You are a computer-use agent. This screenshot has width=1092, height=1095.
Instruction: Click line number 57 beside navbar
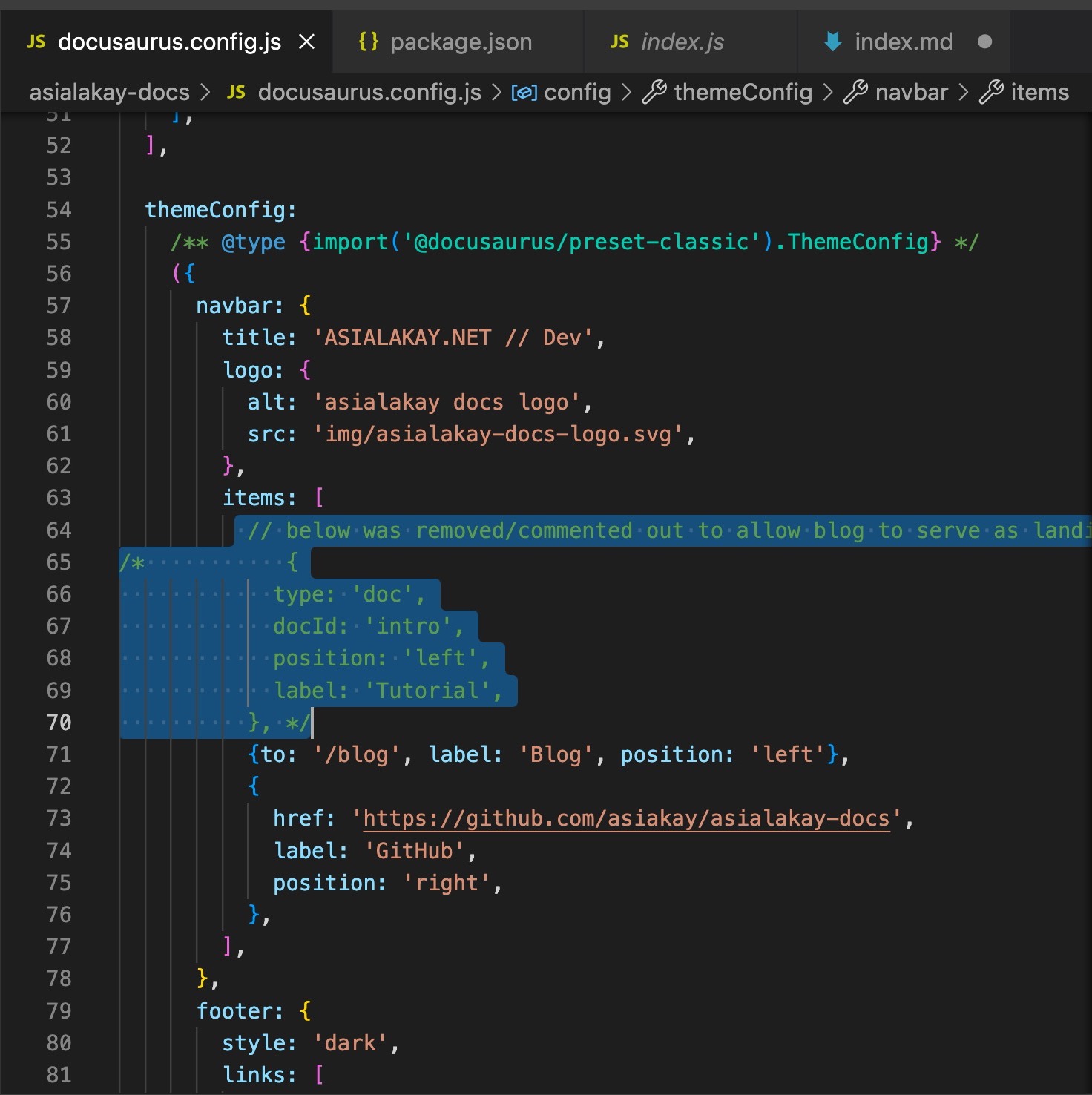[x=59, y=306]
